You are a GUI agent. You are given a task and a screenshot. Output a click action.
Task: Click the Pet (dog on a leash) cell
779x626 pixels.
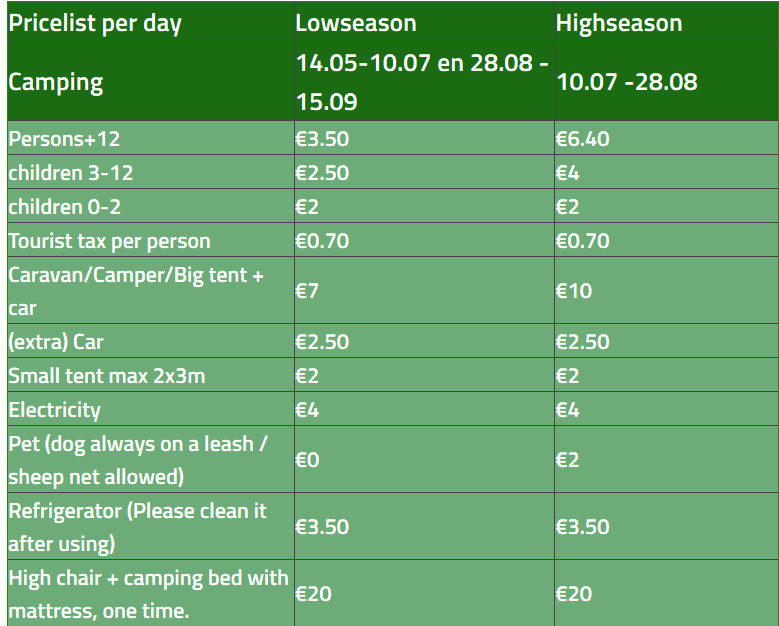click(151, 460)
